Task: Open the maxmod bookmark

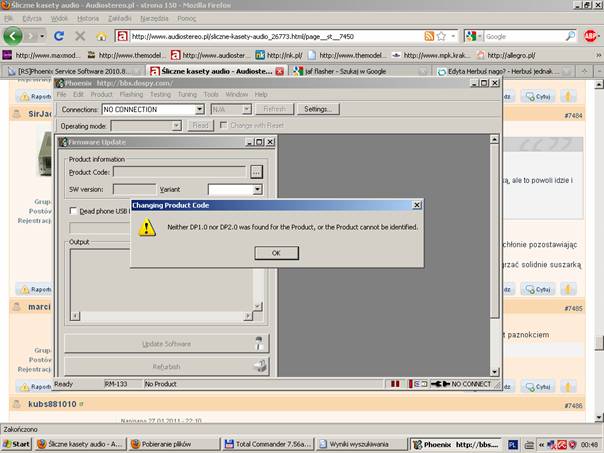Action: point(41,55)
